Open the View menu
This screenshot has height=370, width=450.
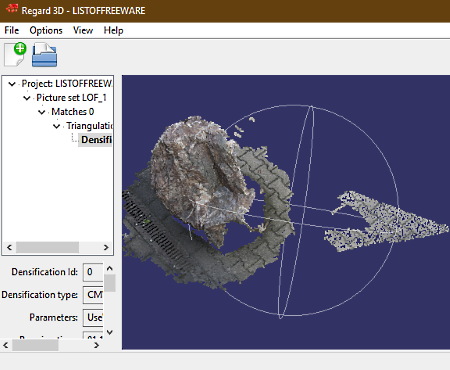[83, 30]
